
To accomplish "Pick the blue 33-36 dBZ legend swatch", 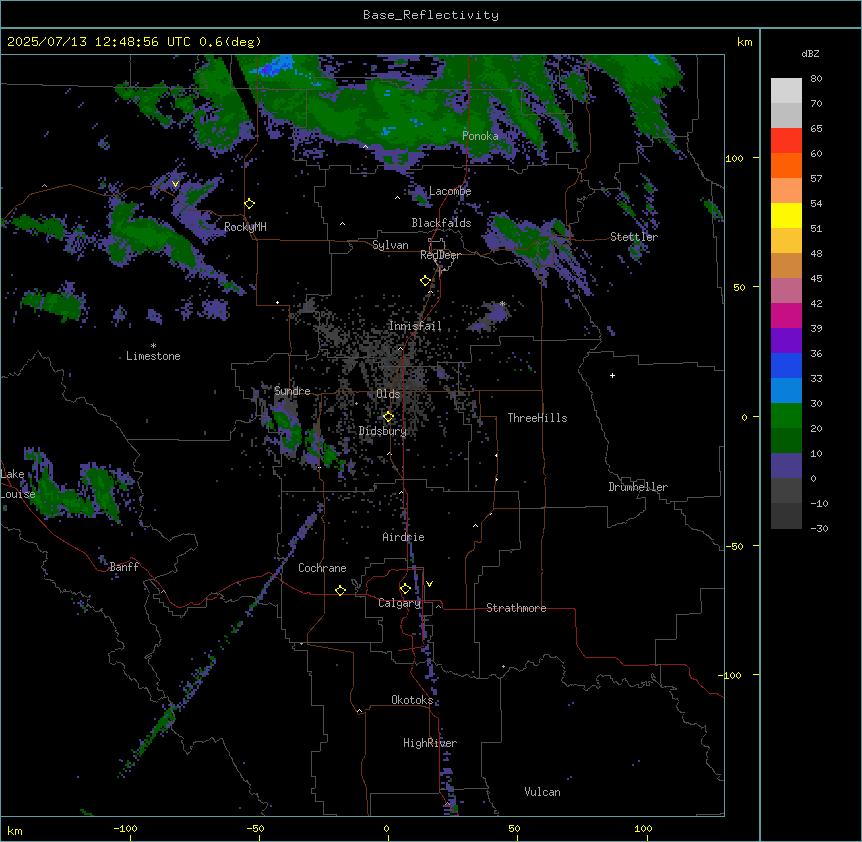I will 786,366.
